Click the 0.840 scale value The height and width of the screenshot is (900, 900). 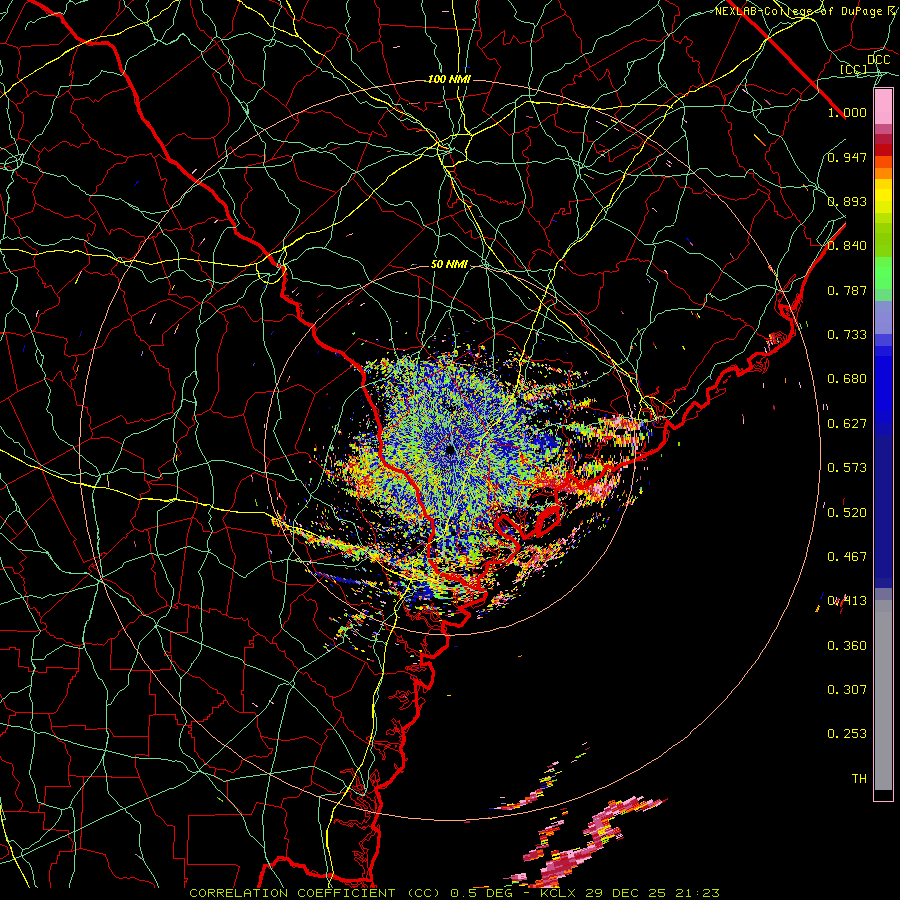(847, 246)
